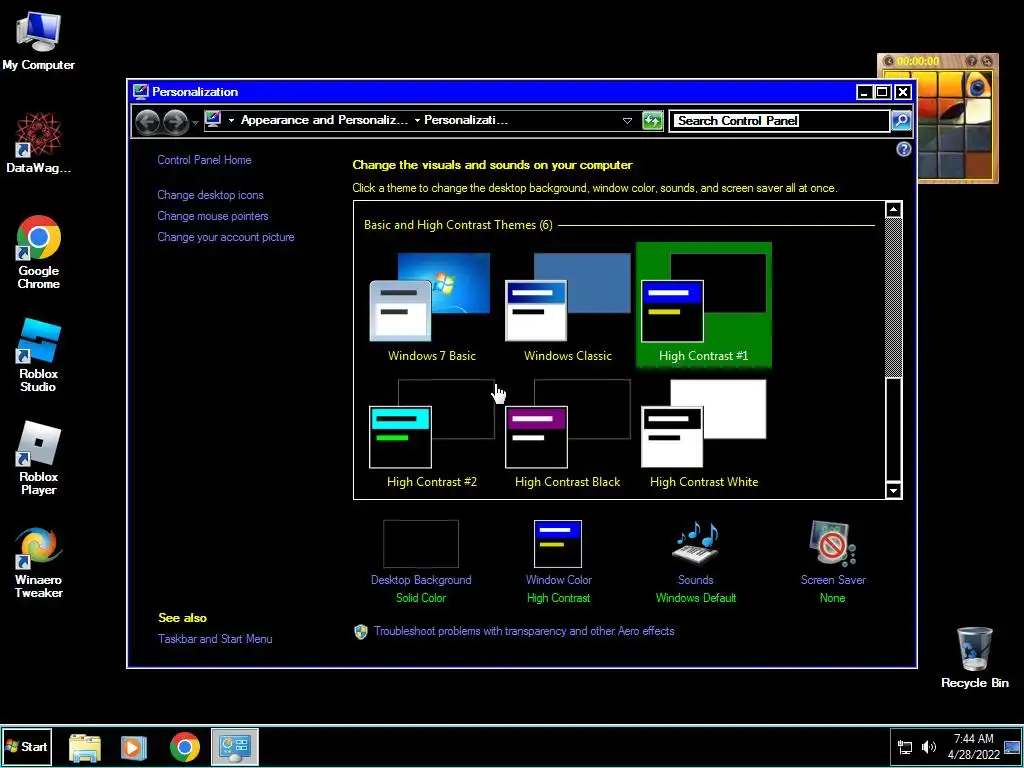
Task: Click the green Refresh button
Action: (x=652, y=121)
